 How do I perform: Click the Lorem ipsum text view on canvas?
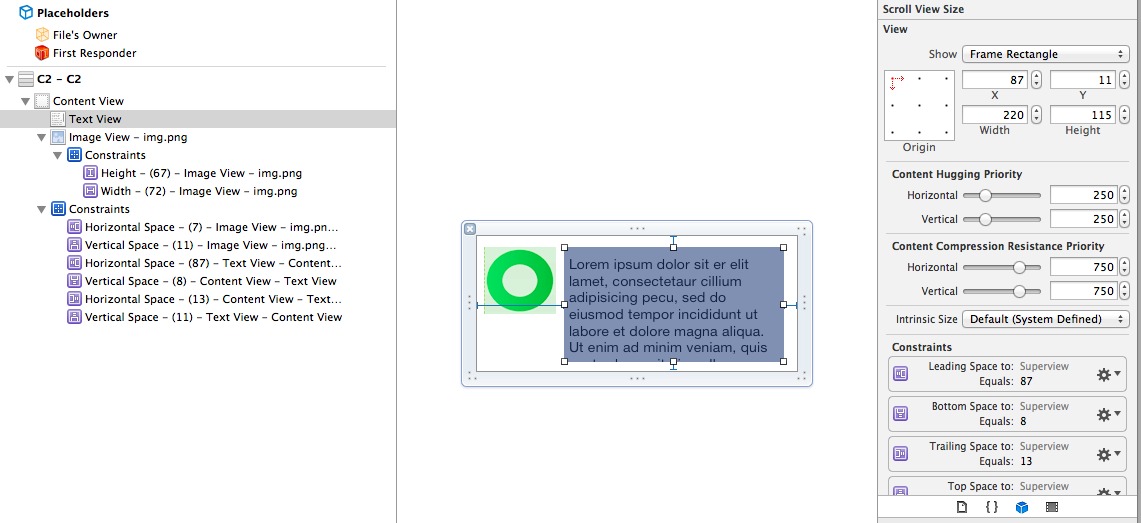tap(674, 304)
